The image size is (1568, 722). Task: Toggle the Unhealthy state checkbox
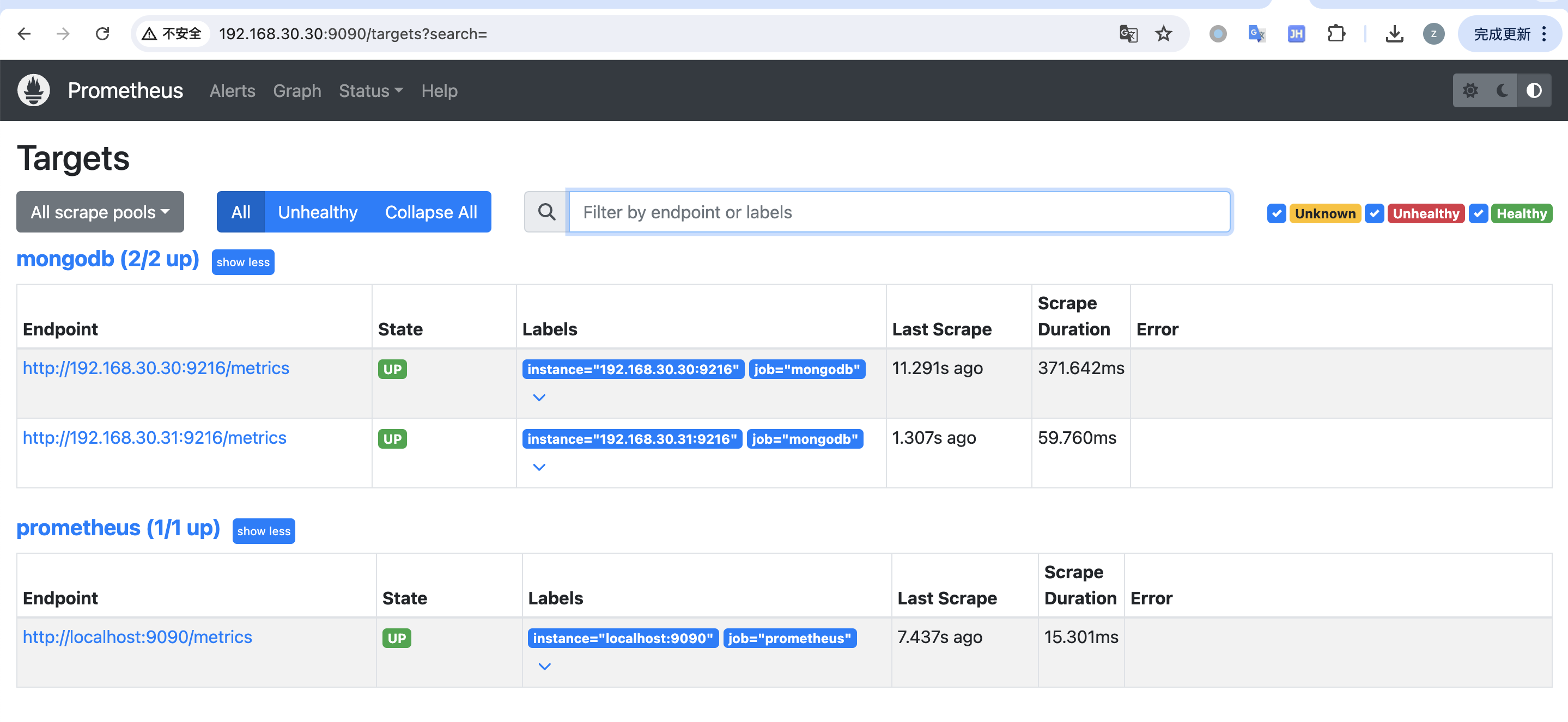click(1374, 213)
